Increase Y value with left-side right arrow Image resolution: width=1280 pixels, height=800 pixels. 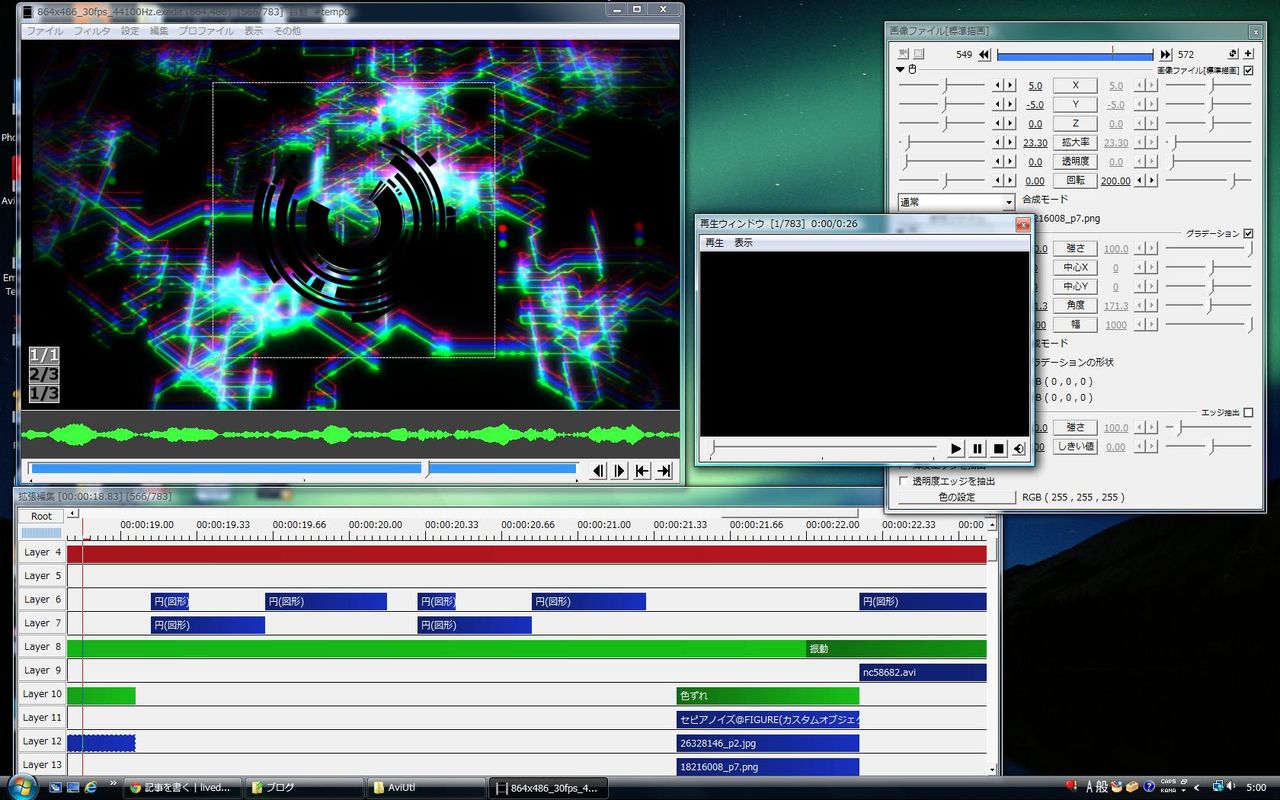coord(1009,105)
